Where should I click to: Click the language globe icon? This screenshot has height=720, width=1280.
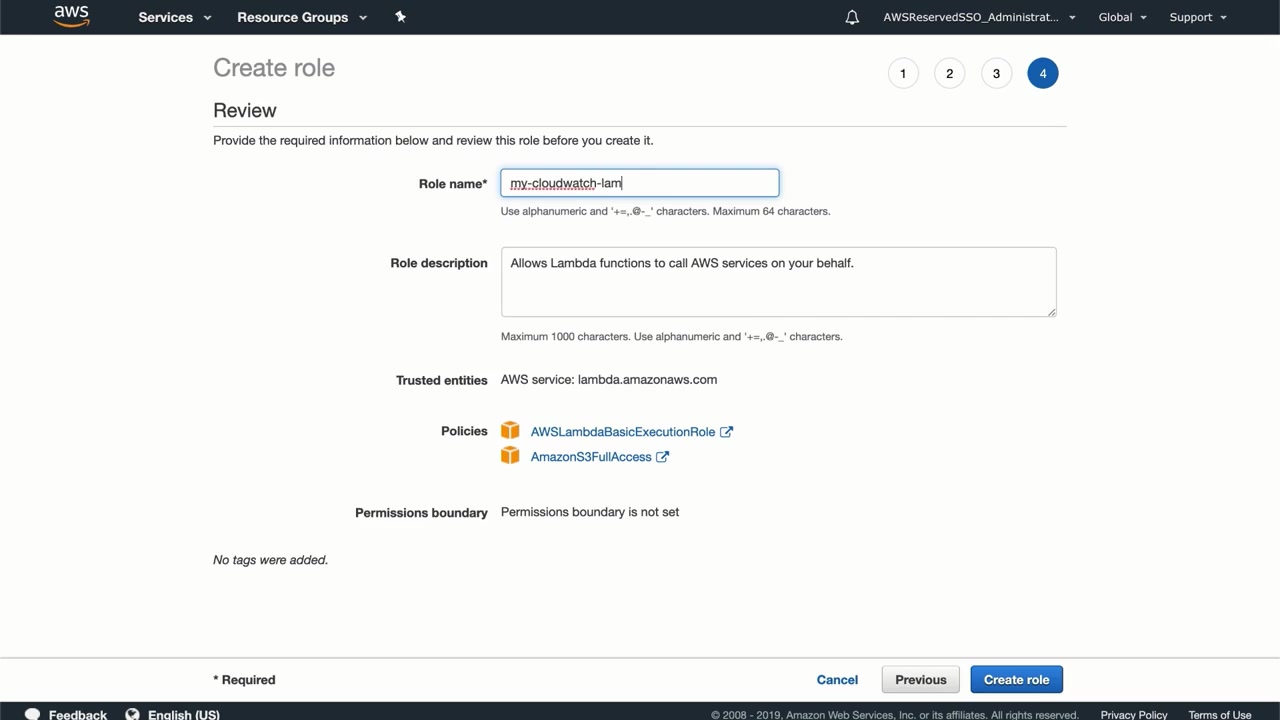[x=133, y=714]
